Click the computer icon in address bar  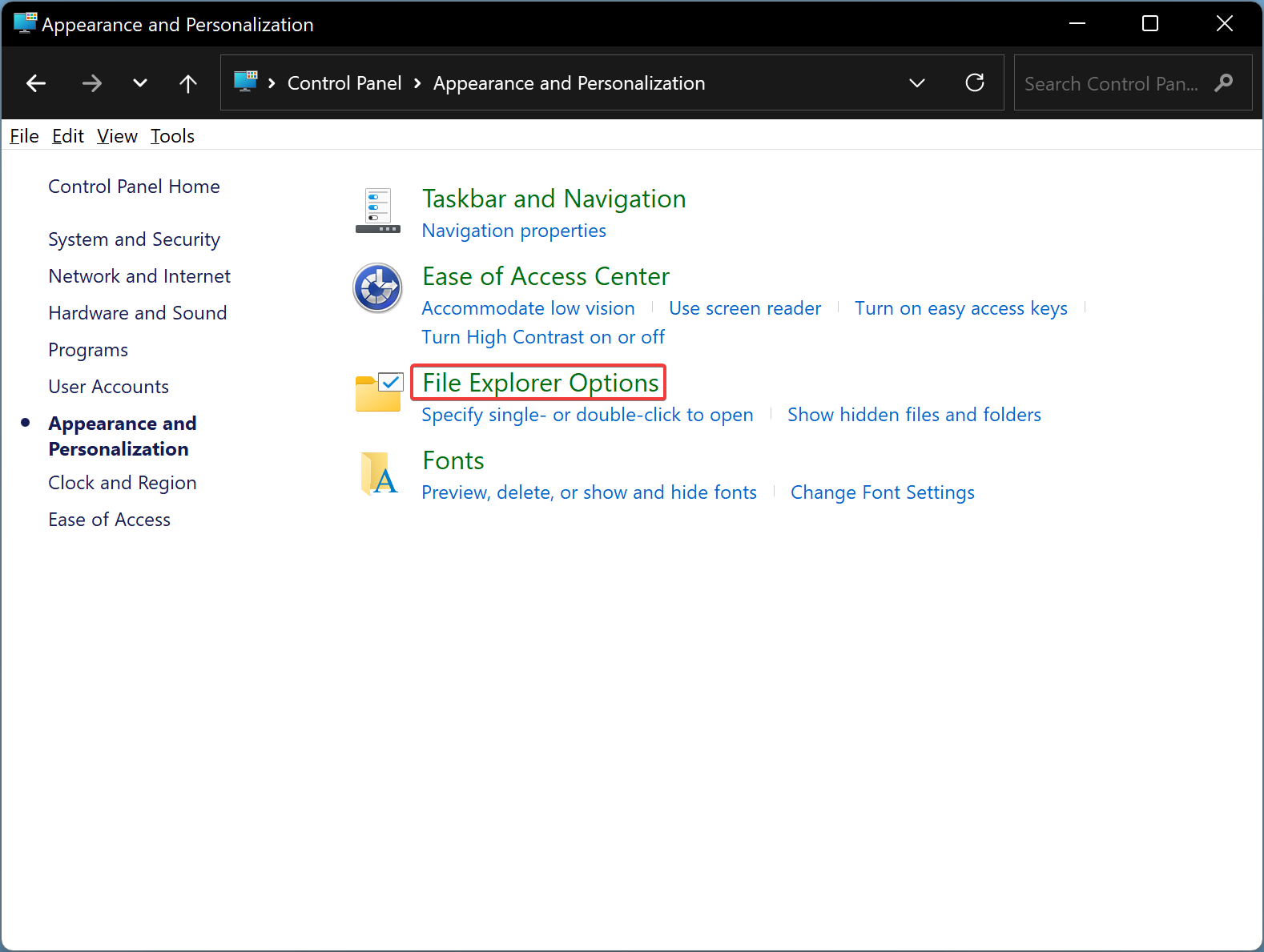246,82
